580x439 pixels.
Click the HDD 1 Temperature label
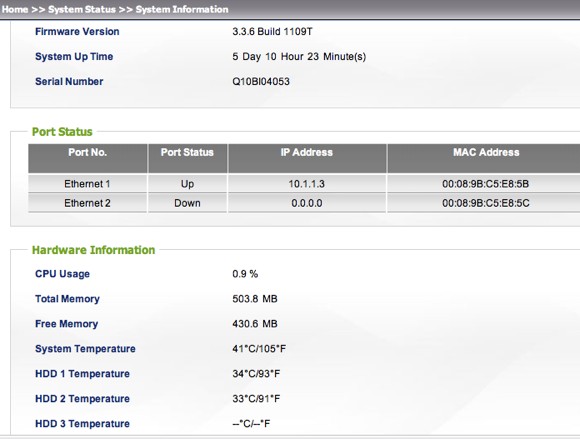tap(82, 374)
